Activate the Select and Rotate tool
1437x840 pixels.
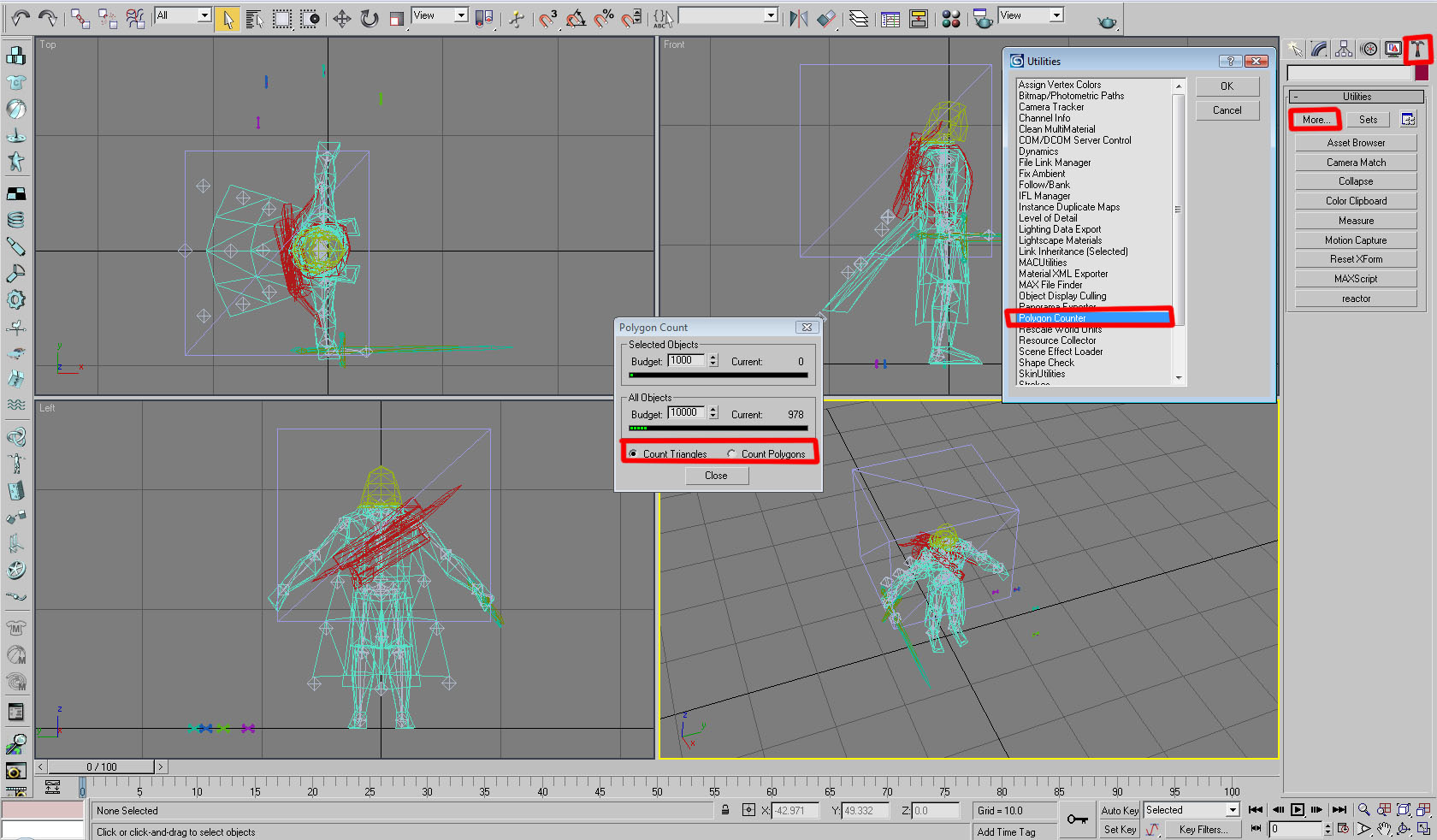370,19
